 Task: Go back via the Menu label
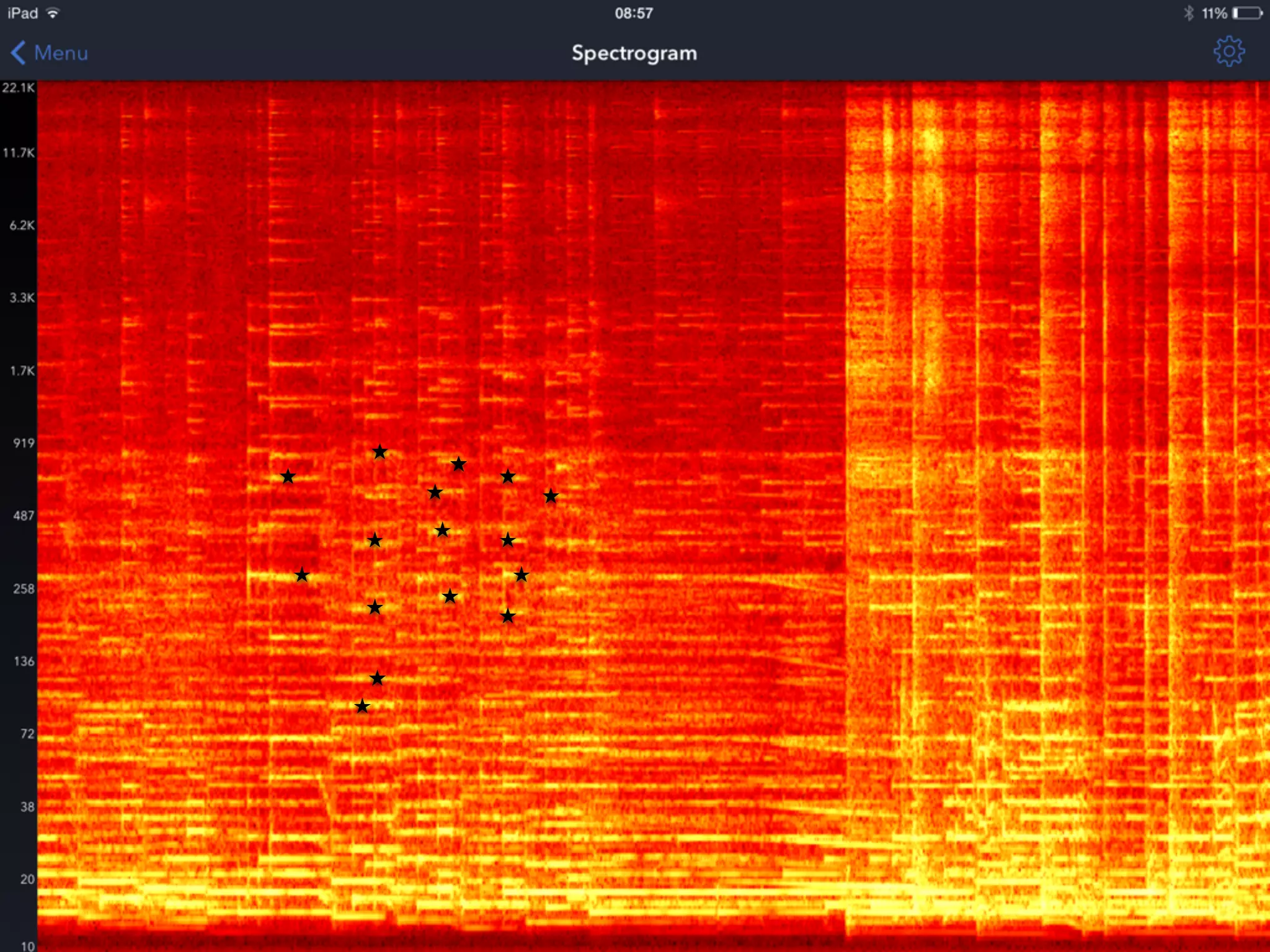(61, 53)
